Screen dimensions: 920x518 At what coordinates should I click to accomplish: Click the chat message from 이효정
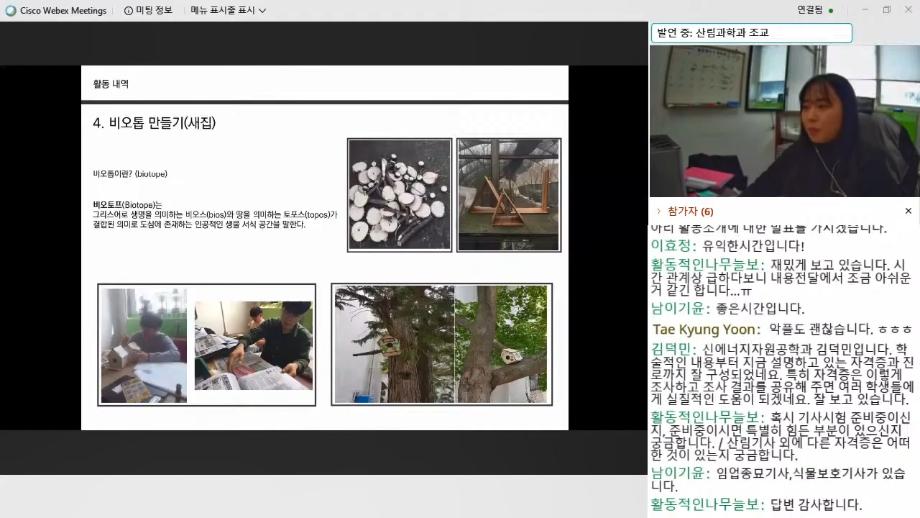pyautogui.click(x=728, y=245)
